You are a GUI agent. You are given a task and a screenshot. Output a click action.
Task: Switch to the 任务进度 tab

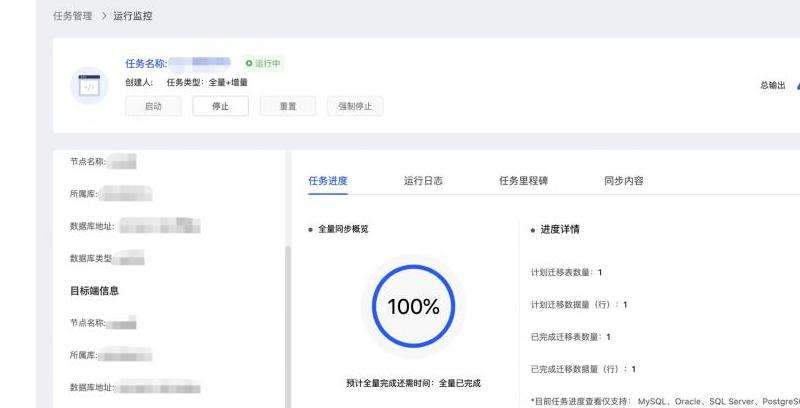point(327,181)
